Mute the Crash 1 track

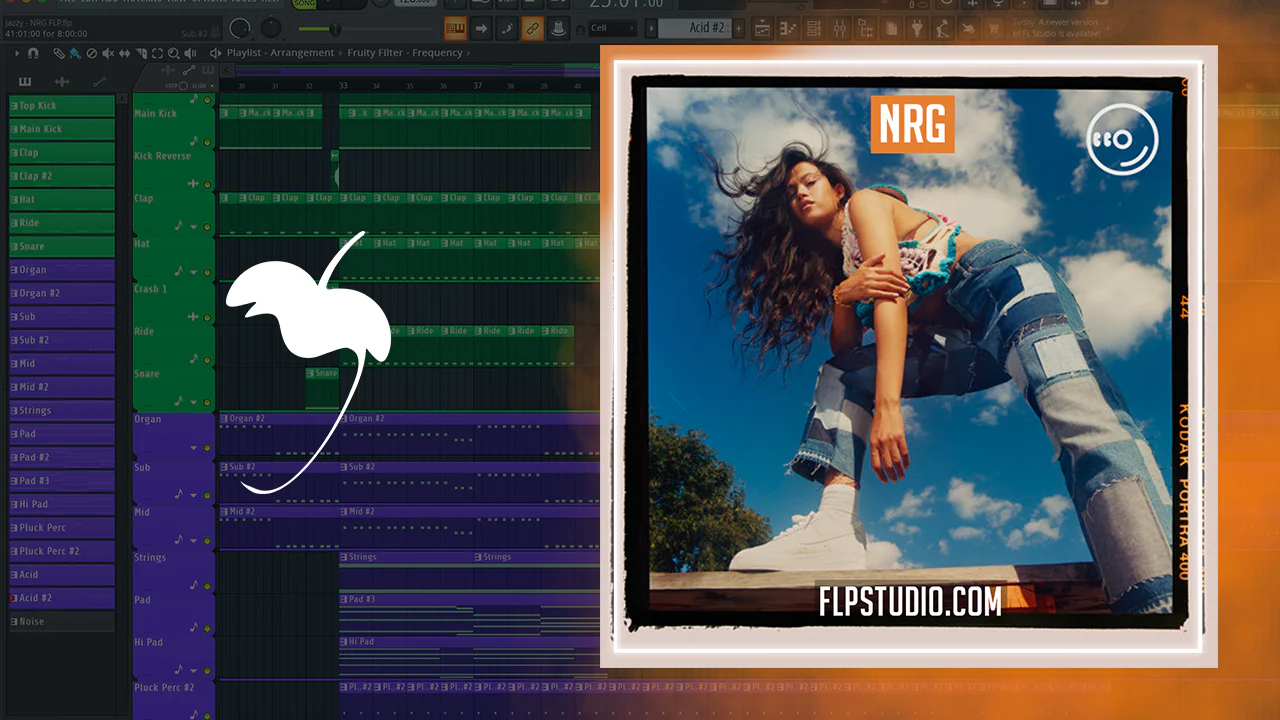pyautogui.click(x=207, y=317)
